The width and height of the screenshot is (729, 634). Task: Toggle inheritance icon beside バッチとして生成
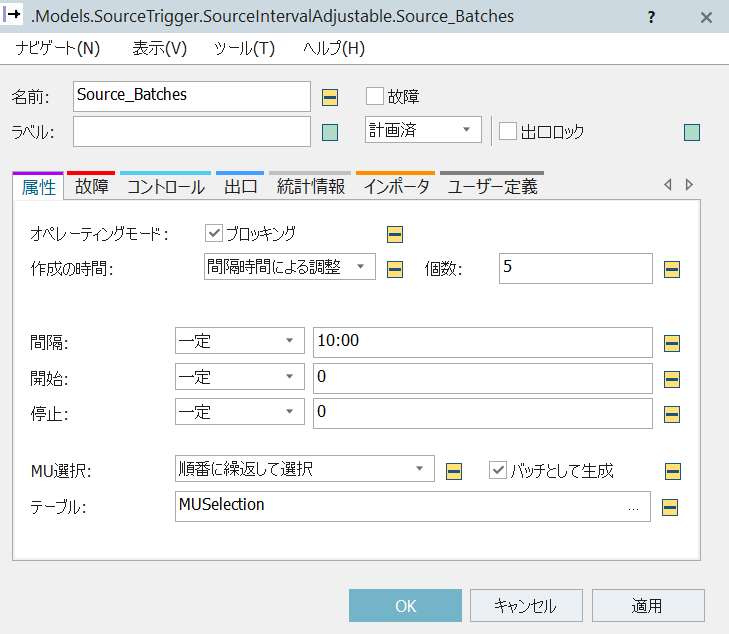pyautogui.click(x=673, y=471)
